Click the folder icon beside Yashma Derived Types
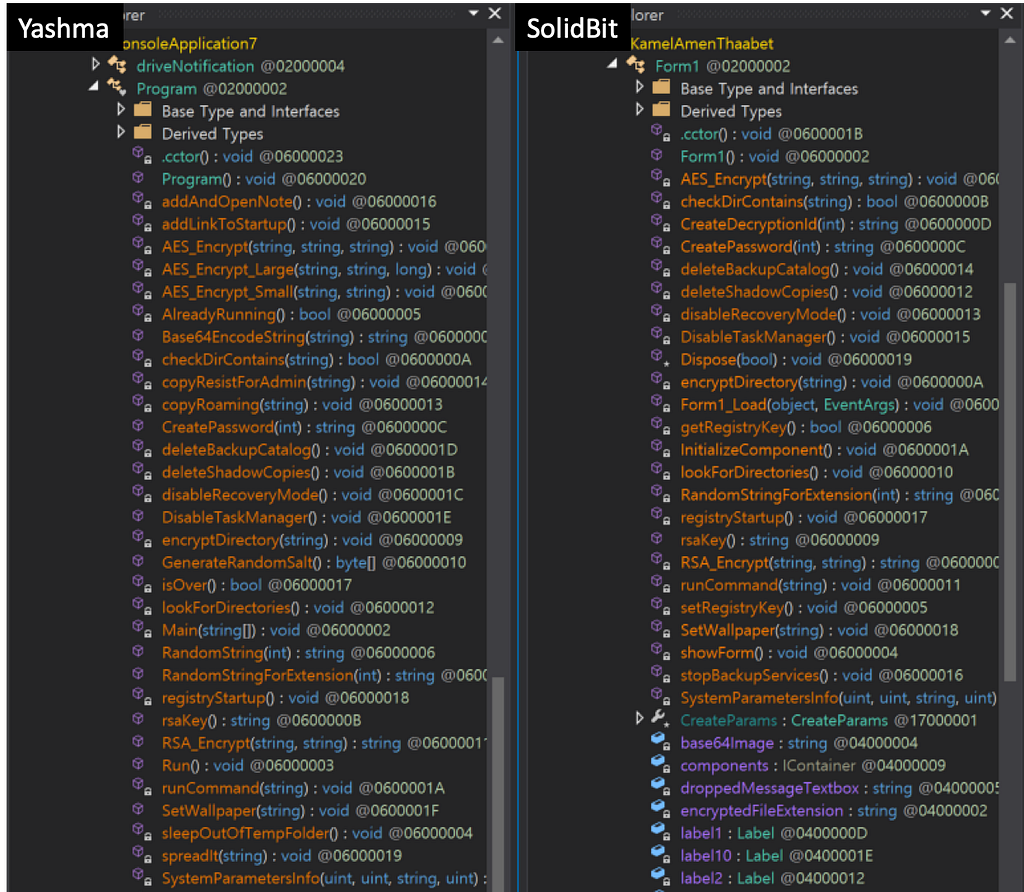 click(142, 132)
